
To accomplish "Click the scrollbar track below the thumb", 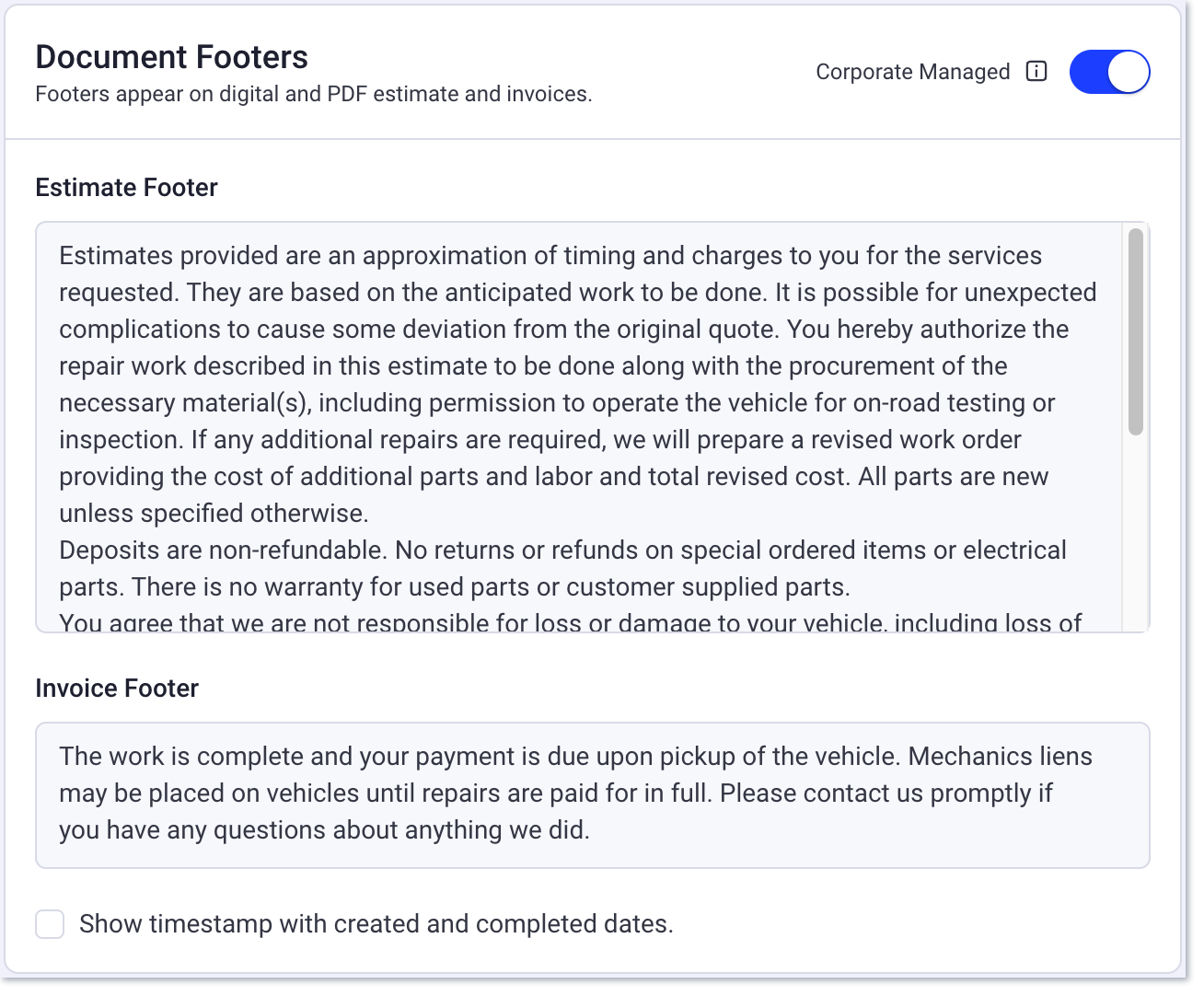I will point(1136,534).
